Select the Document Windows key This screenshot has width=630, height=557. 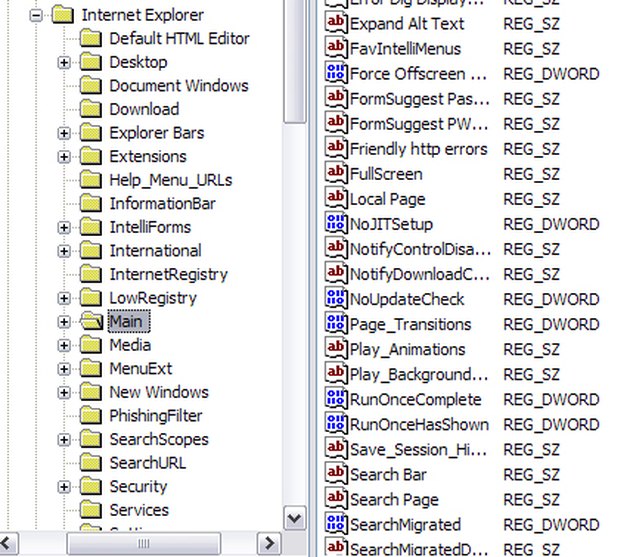pyautogui.click(x=179, y=86)
